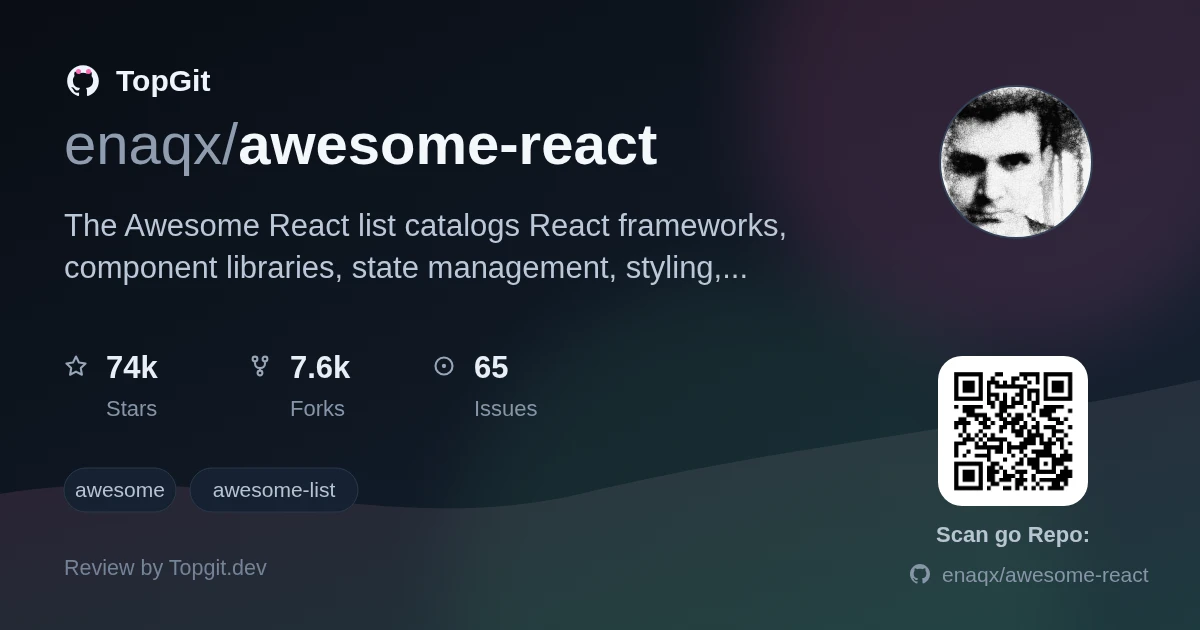Click the GitHub icon next to enaqx/awesome-react
Screen dimensions: 1200x630
pyautogui.click(x=920, y=574)
